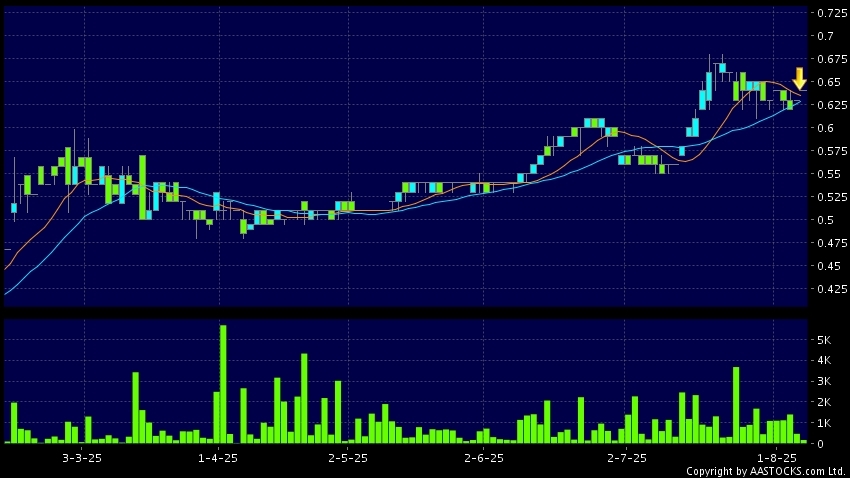850x478 pixels.
Task: Click the 2-7-25 date label
Action: (x=627, y=458)
